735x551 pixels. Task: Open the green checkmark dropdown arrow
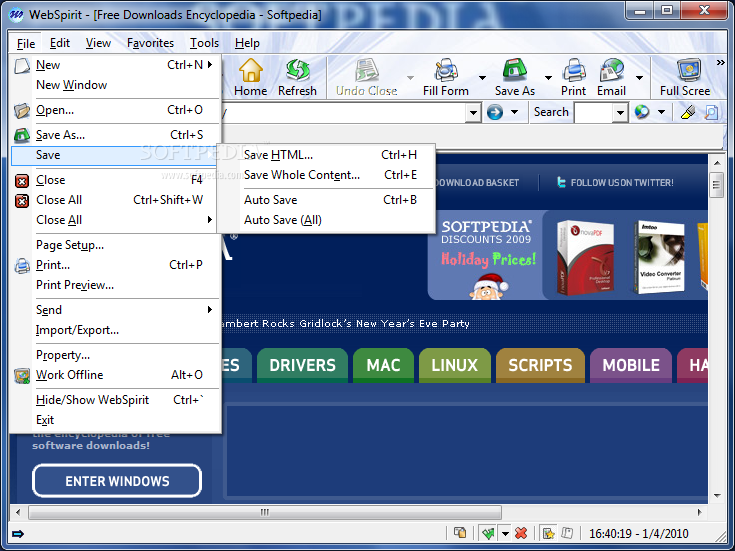[505, 533]
